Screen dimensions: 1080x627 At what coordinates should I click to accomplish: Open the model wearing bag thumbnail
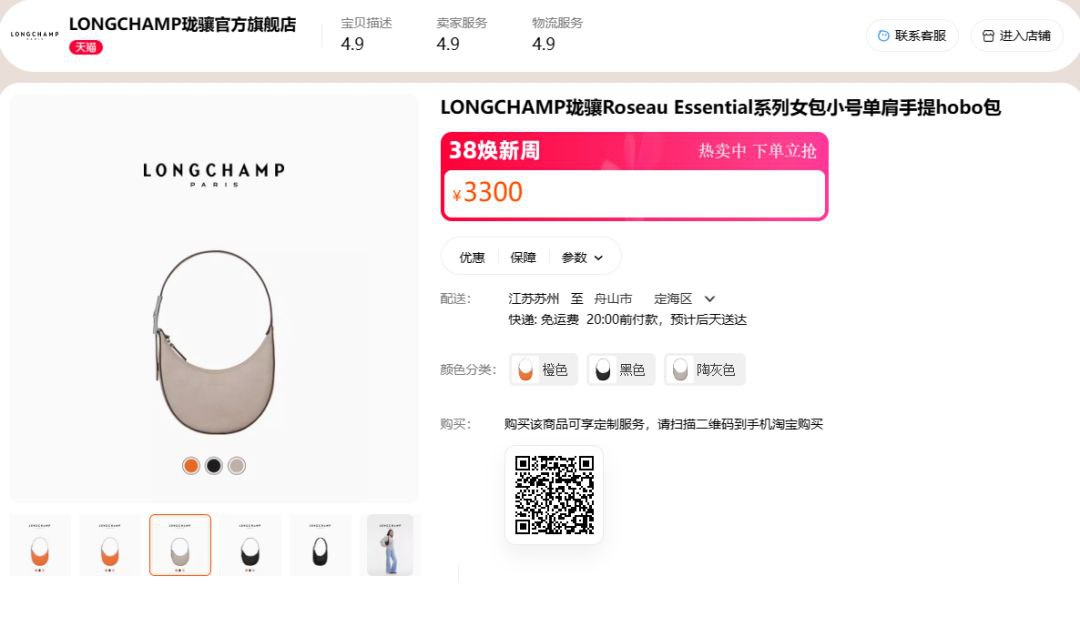click(390, 545)
